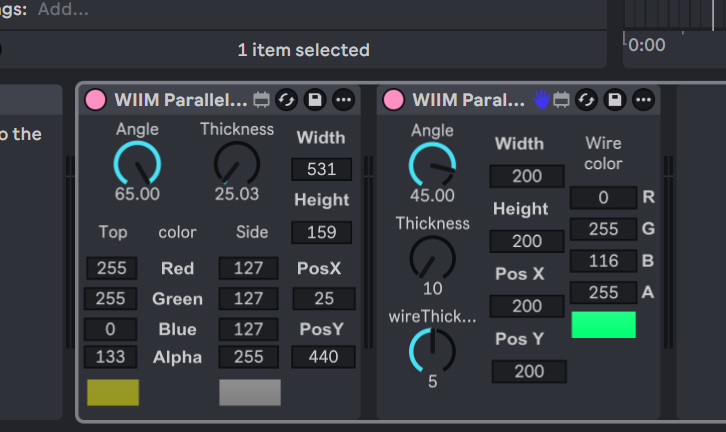The height and width of the screenshot is (432, 726).
Task: Click the blue hand icon on the second device
Action: tap(541, 99)
